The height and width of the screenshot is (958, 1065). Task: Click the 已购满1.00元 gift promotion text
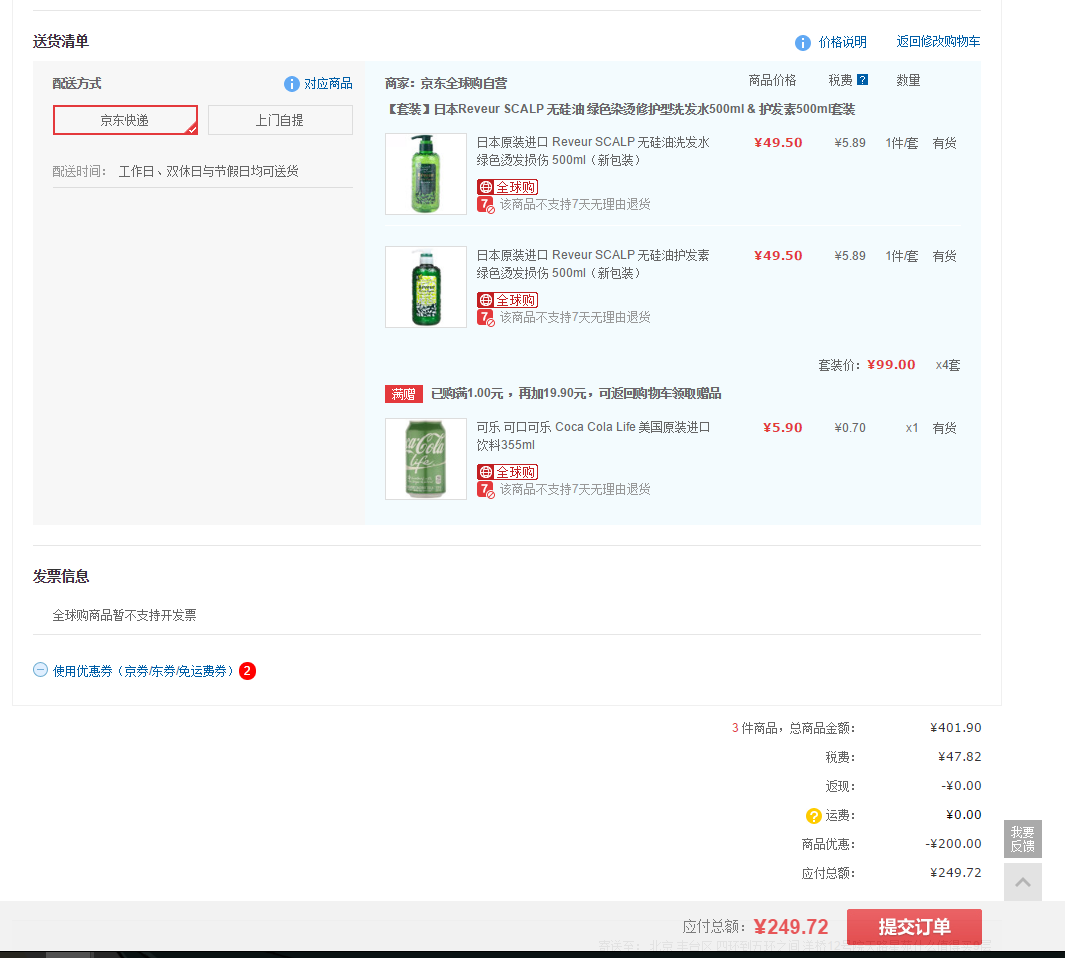pyautogui.click(x=576, y=393)
